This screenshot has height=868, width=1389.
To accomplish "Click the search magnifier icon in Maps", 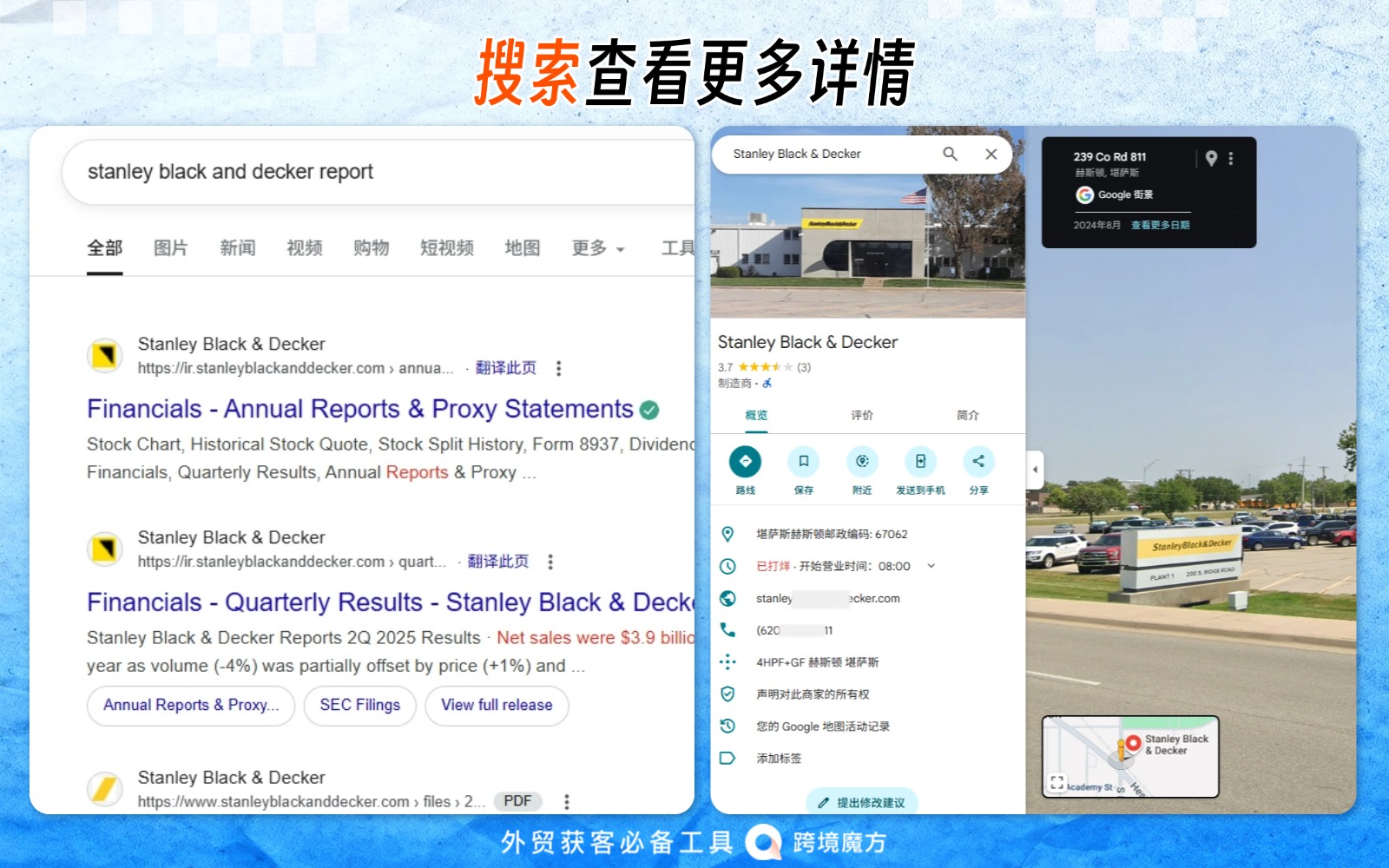I will (950, 154).
